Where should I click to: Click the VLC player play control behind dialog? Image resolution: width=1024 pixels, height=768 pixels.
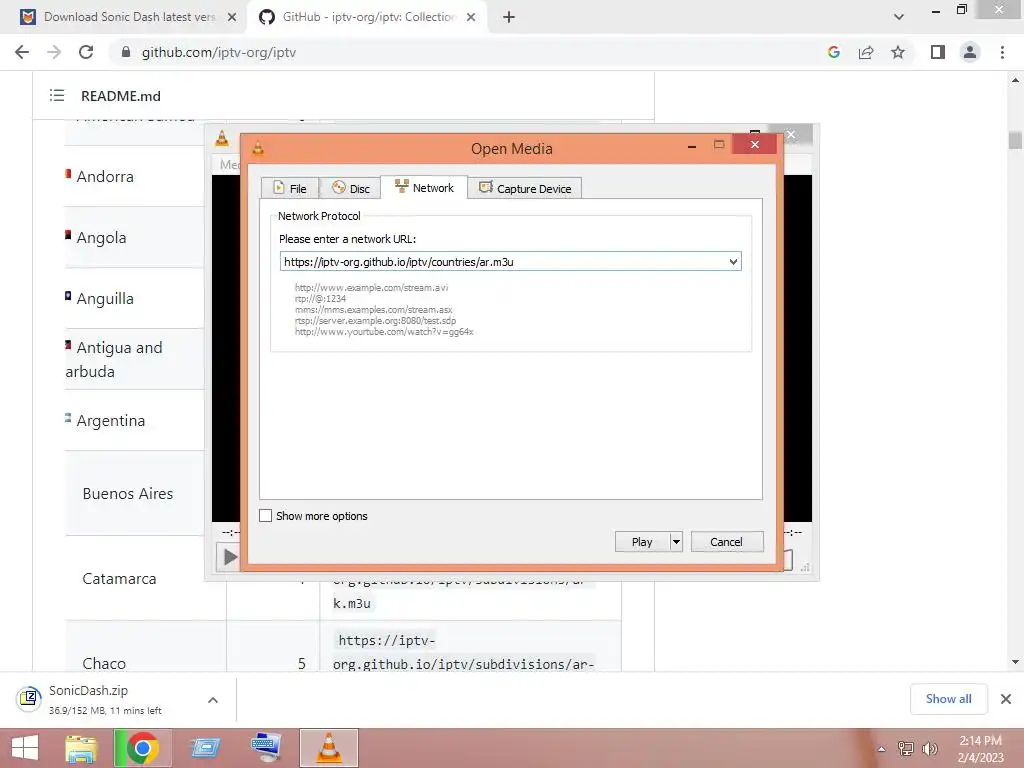click(x=229, y=557)
